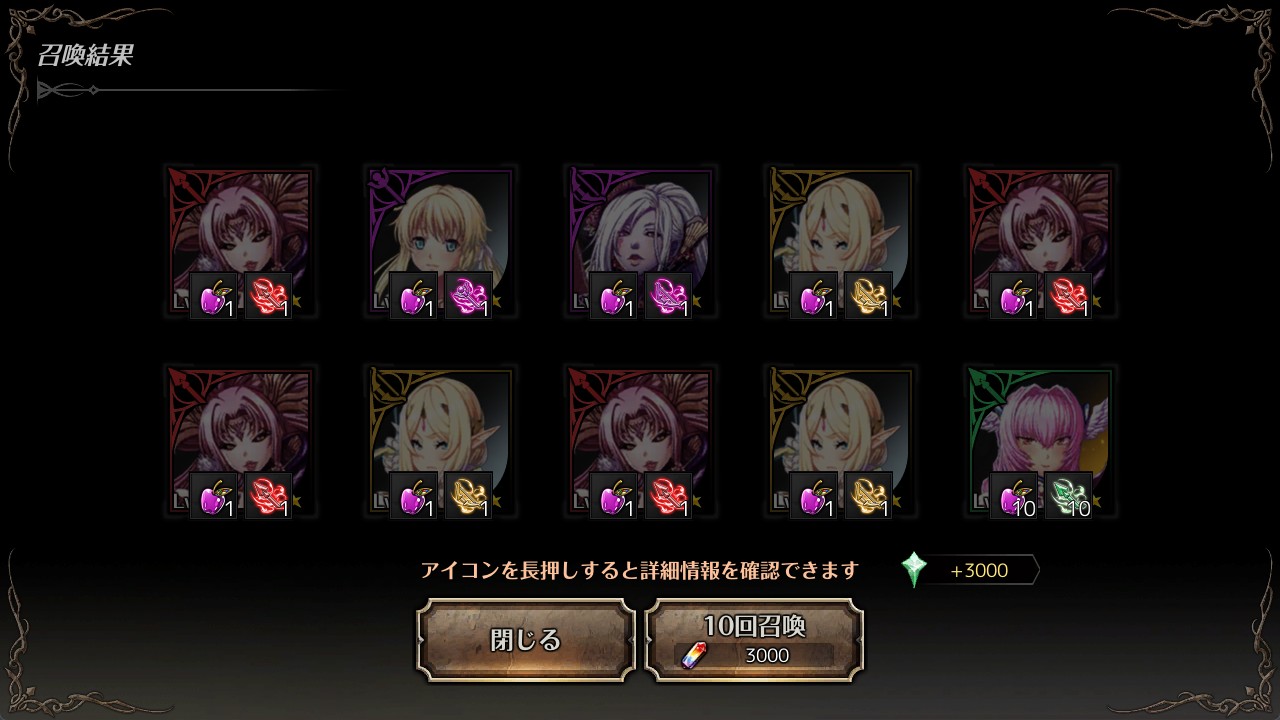Click the green gem currency icon near +3000
Viewport: 1280px width, 720px height.
[914, 570]
